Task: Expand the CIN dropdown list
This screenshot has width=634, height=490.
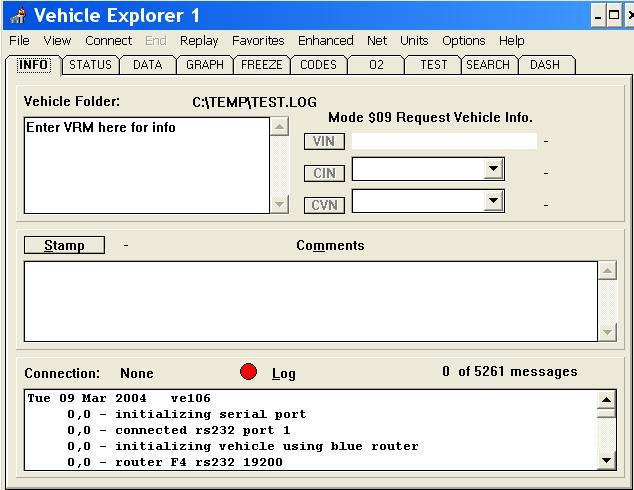Action: 493,170
